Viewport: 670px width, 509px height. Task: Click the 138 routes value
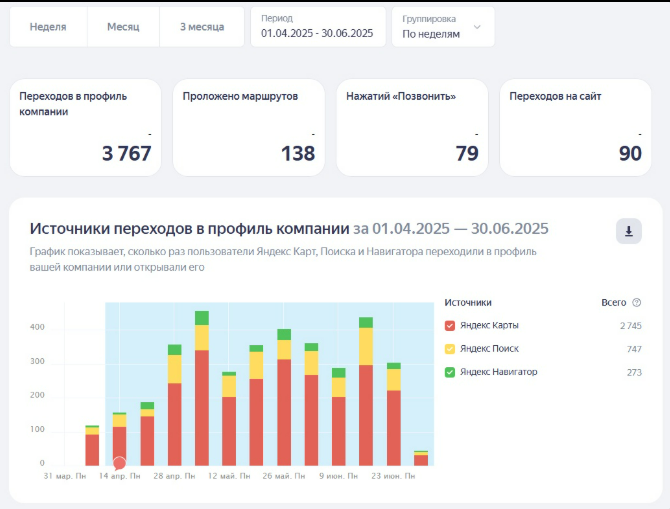coord(298,153)
